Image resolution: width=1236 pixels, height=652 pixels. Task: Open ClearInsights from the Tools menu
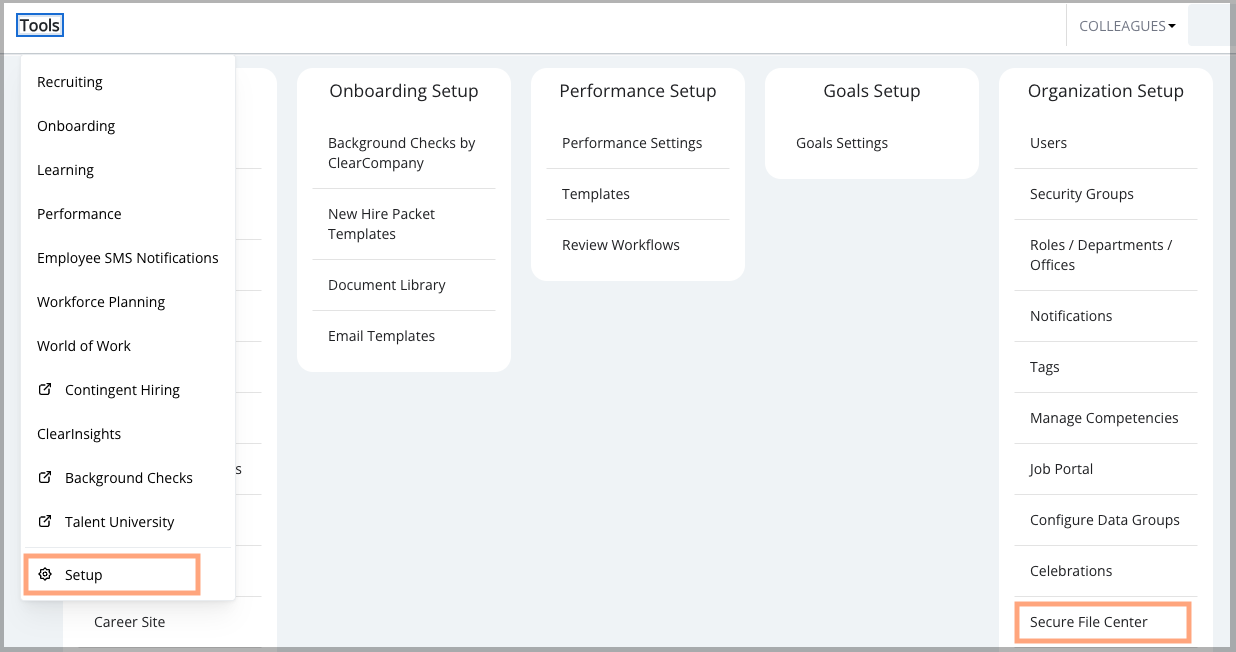coord(79,434)
